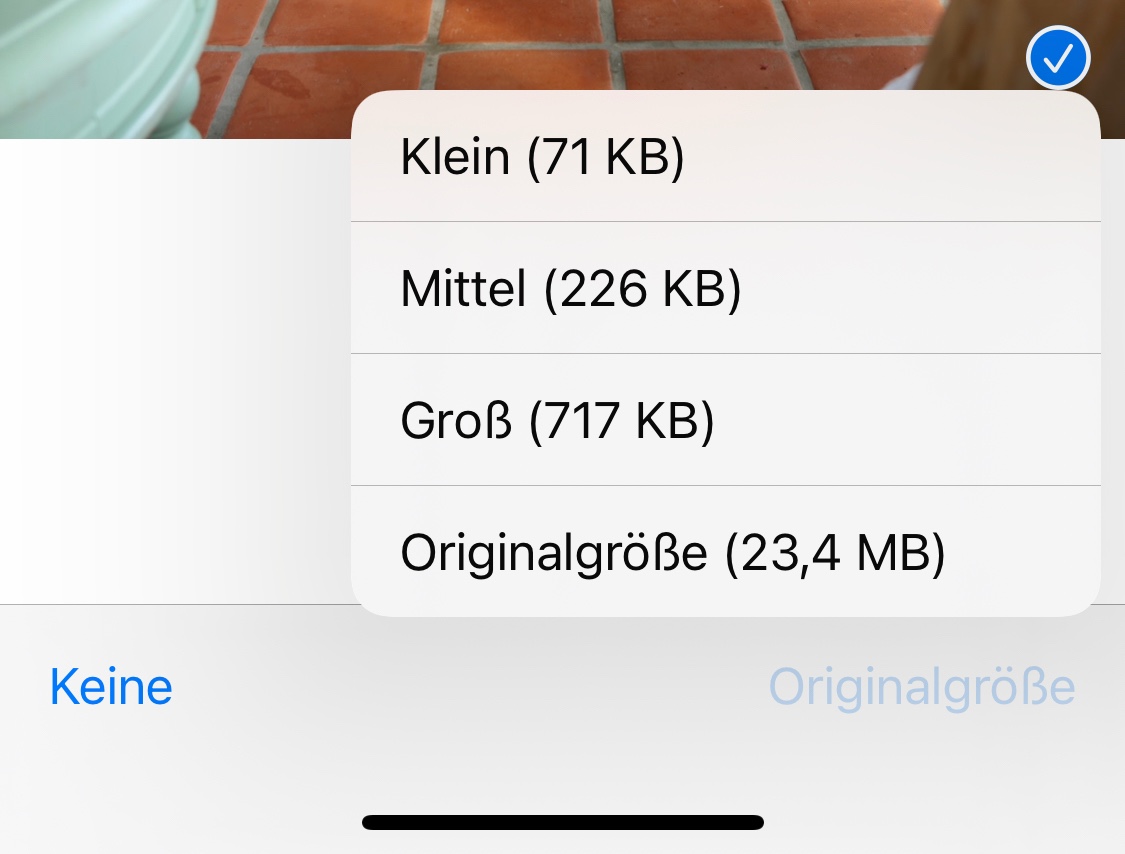
Task: Toggle the white checkmark selection badge
Action: [x=1058, y=59]
